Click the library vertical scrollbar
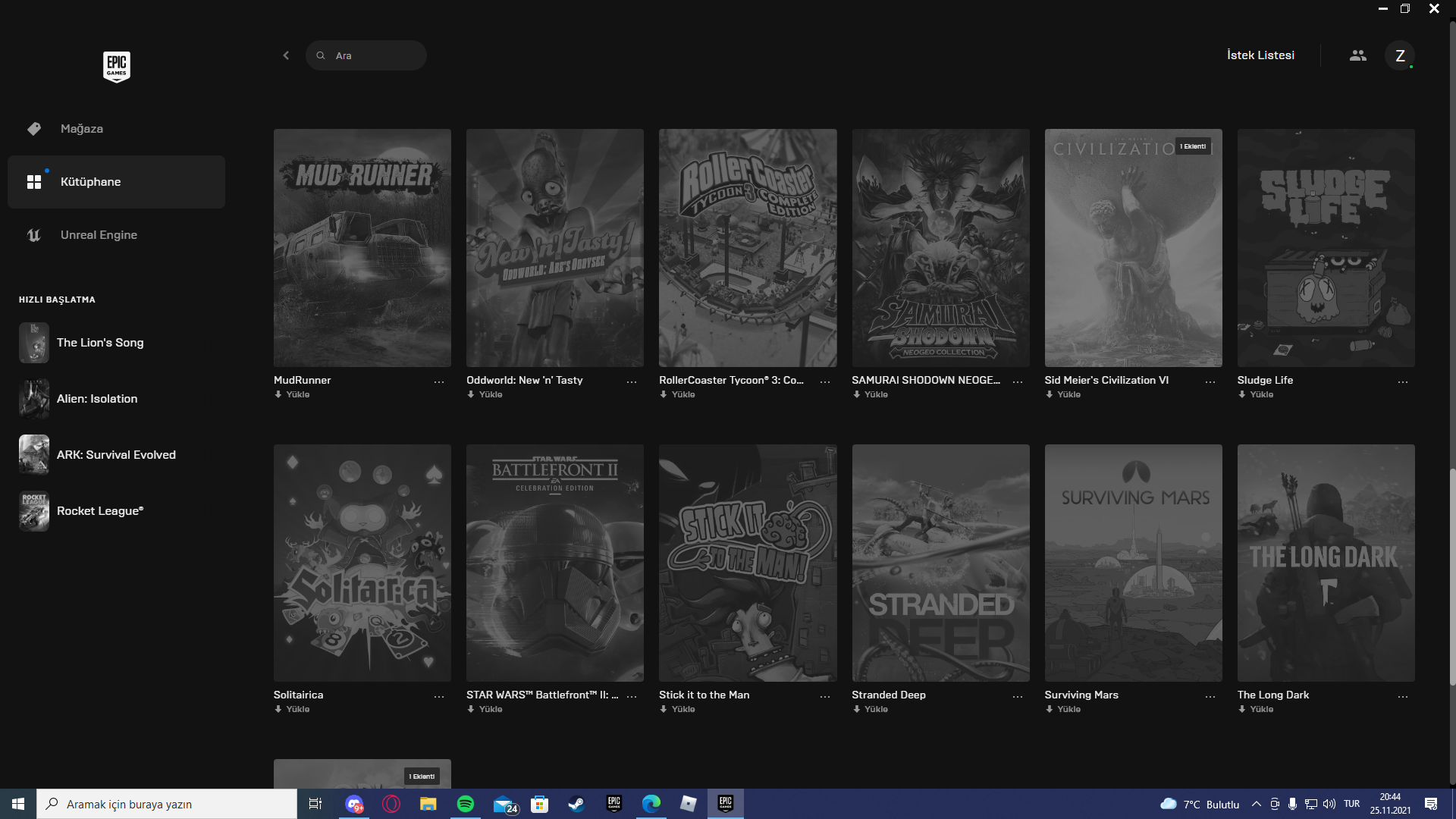This screenshot has height=819, width=1456. [1452, 576]
